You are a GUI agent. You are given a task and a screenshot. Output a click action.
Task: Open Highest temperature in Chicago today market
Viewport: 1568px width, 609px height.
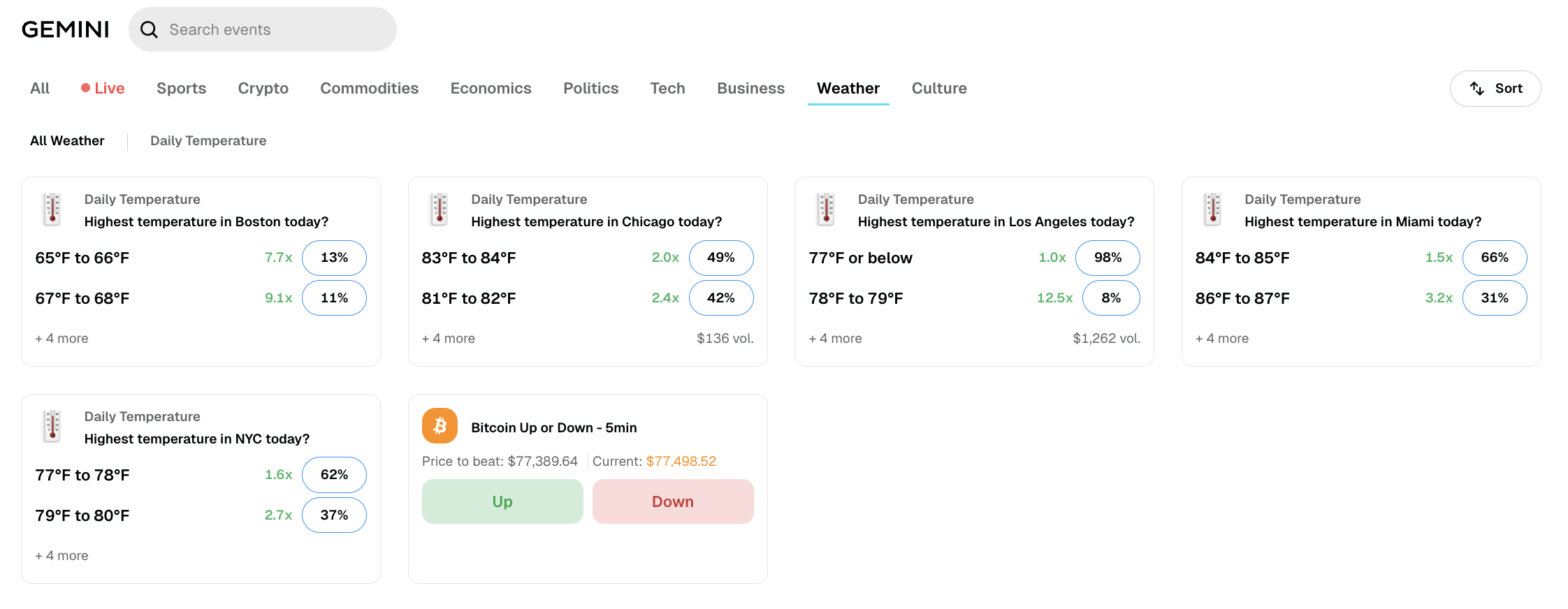tap(597, 221)
